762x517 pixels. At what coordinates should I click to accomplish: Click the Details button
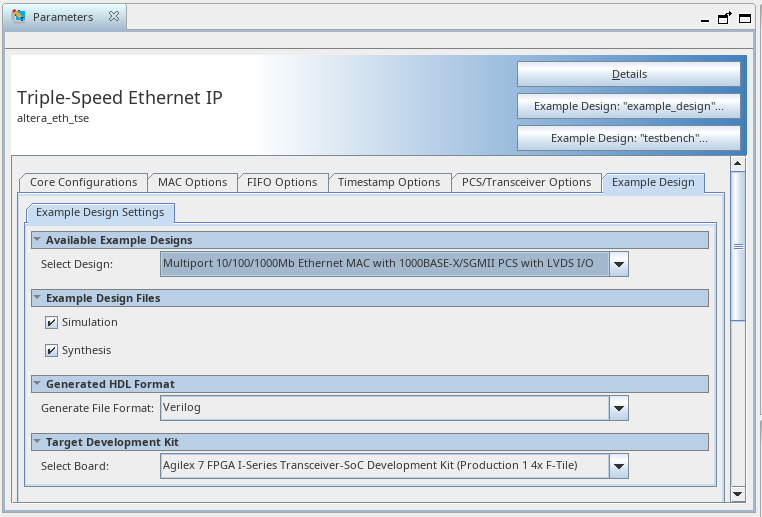(629, 74)
